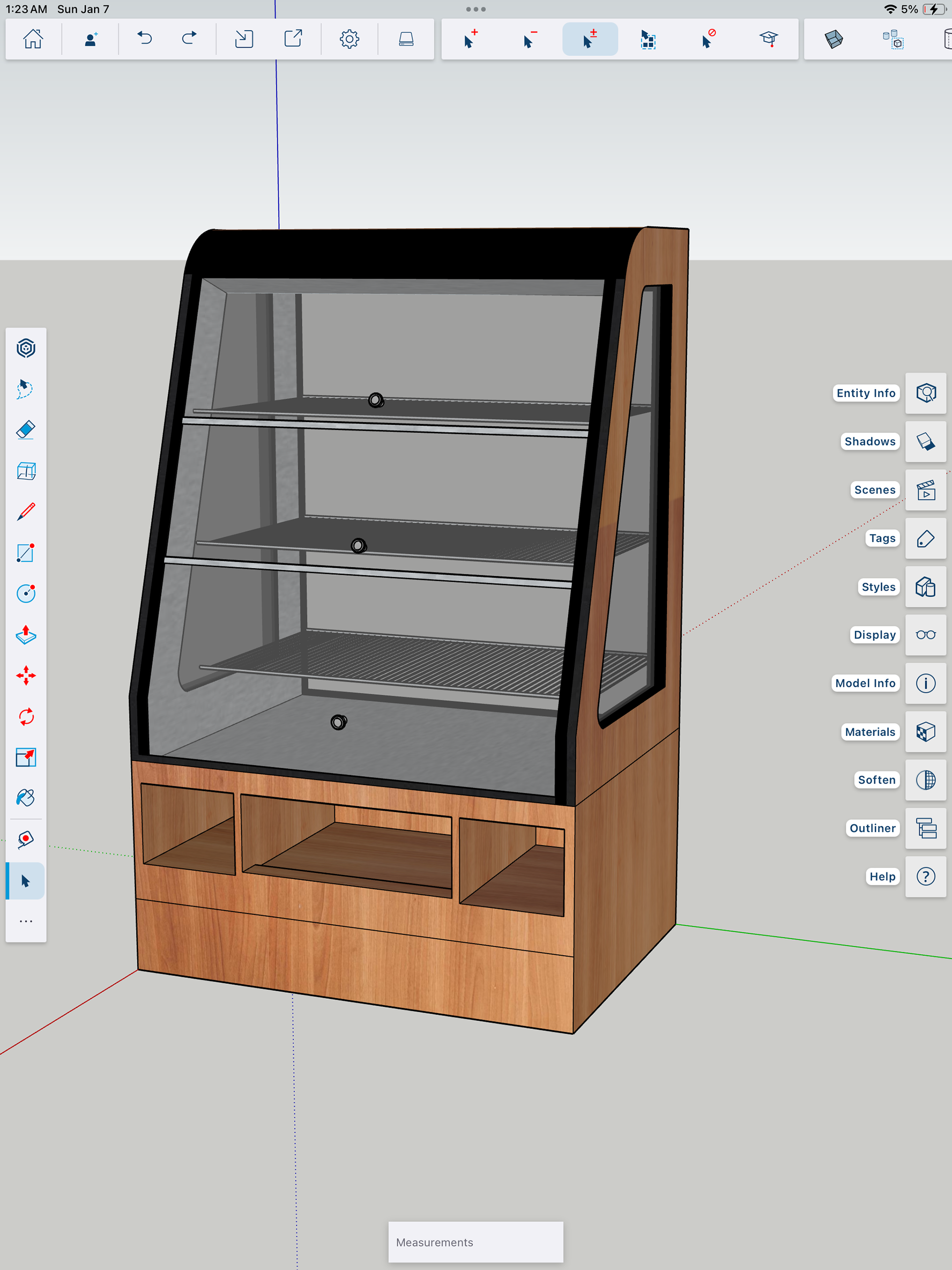952x1270 pixels.
Task: Tap the Measurements input box
Action: point(476,1242)
